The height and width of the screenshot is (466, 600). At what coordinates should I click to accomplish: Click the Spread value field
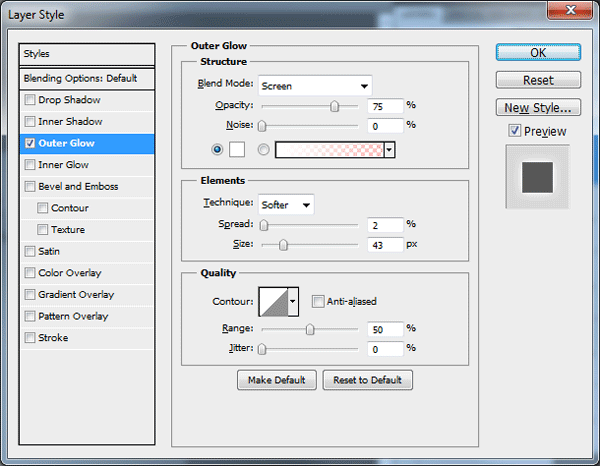pyautogui.click(x=385, y=225)
